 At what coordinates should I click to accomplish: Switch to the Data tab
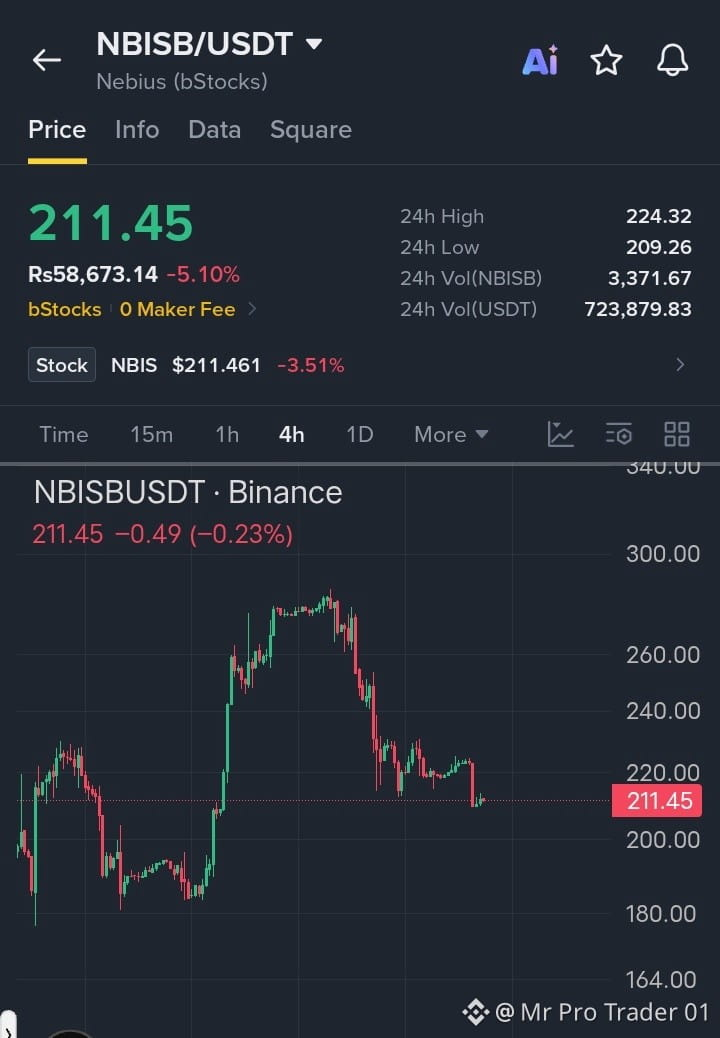[x=214, y=130]
